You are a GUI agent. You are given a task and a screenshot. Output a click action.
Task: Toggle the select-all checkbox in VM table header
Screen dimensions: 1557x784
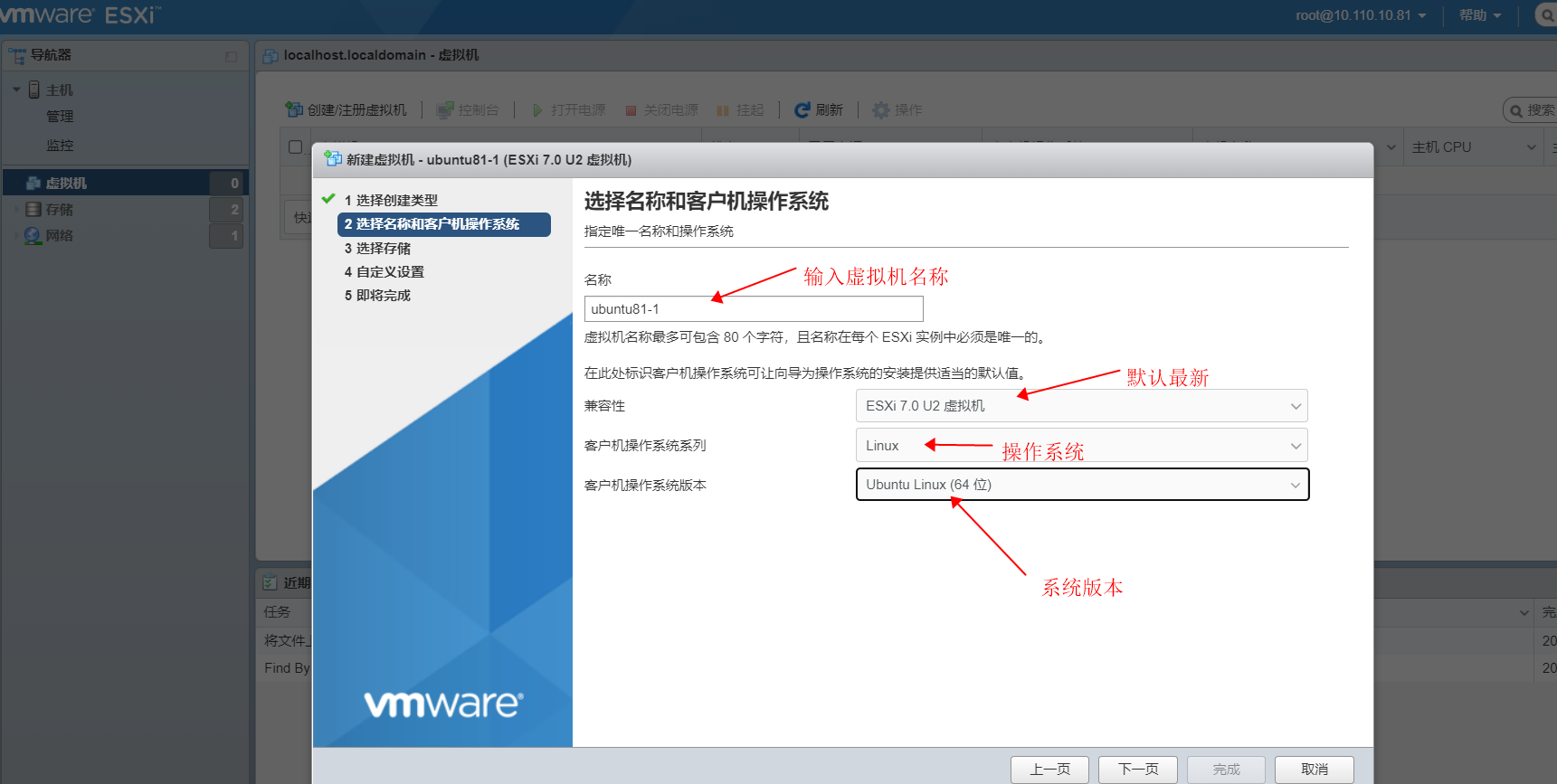[x=295, y=146]
